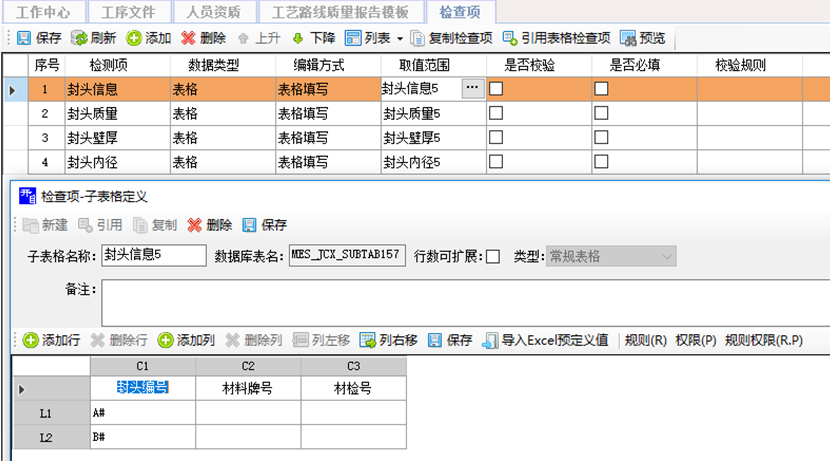
Task: Switch to the 工序文件 tab
Action: pyautogui.click(x=127, y=12)
